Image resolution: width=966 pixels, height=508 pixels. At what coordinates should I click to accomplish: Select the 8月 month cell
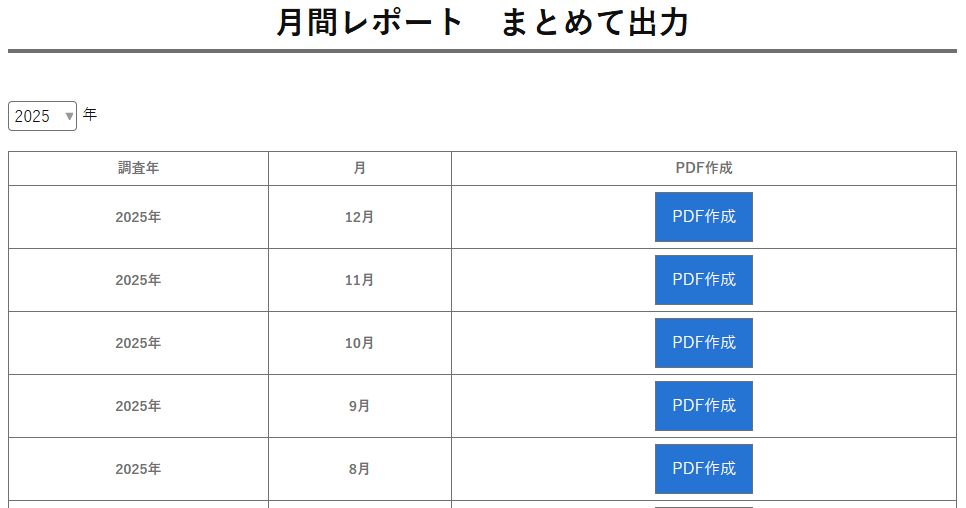(360, 469)
